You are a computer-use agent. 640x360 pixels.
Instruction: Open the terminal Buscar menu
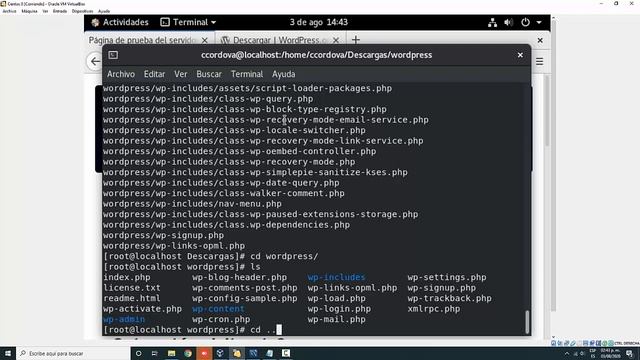(x=209, y=74)
